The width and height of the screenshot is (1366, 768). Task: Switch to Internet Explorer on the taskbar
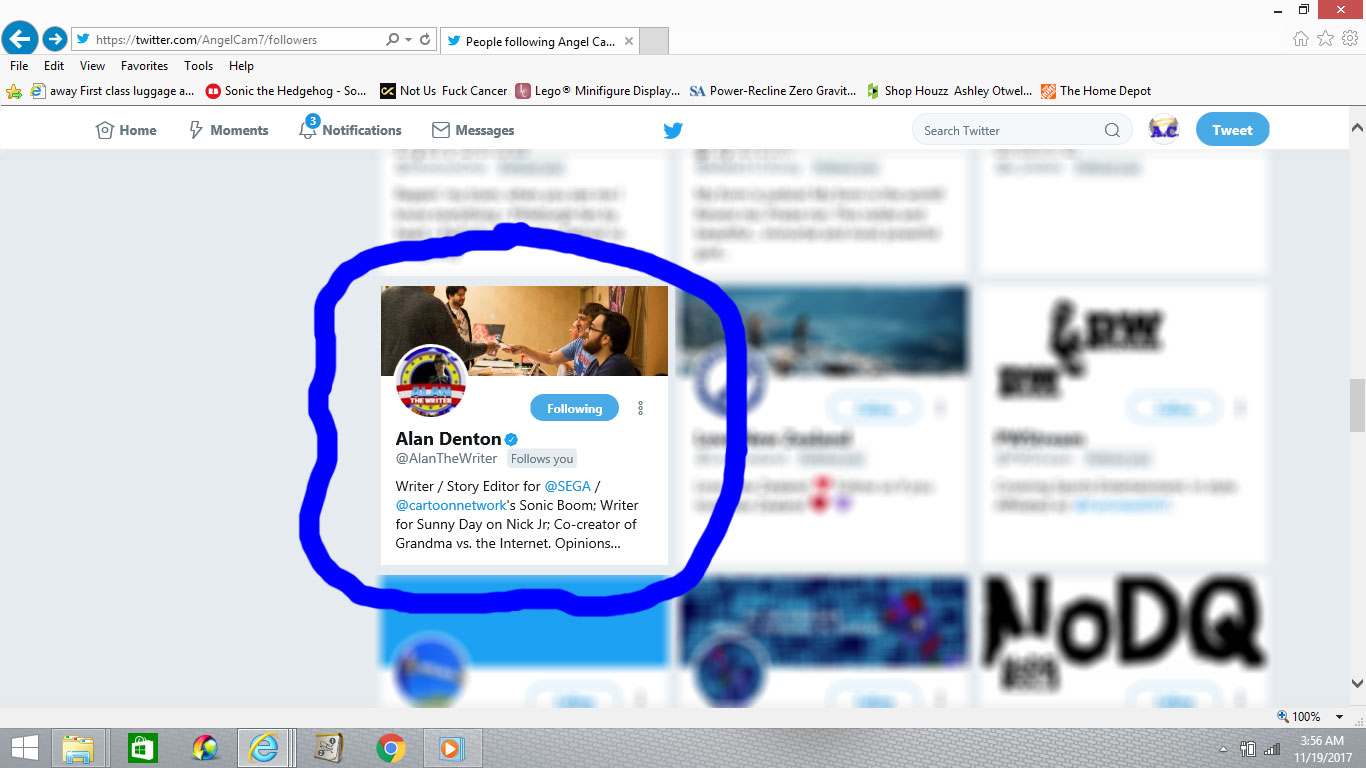point(263,748)
